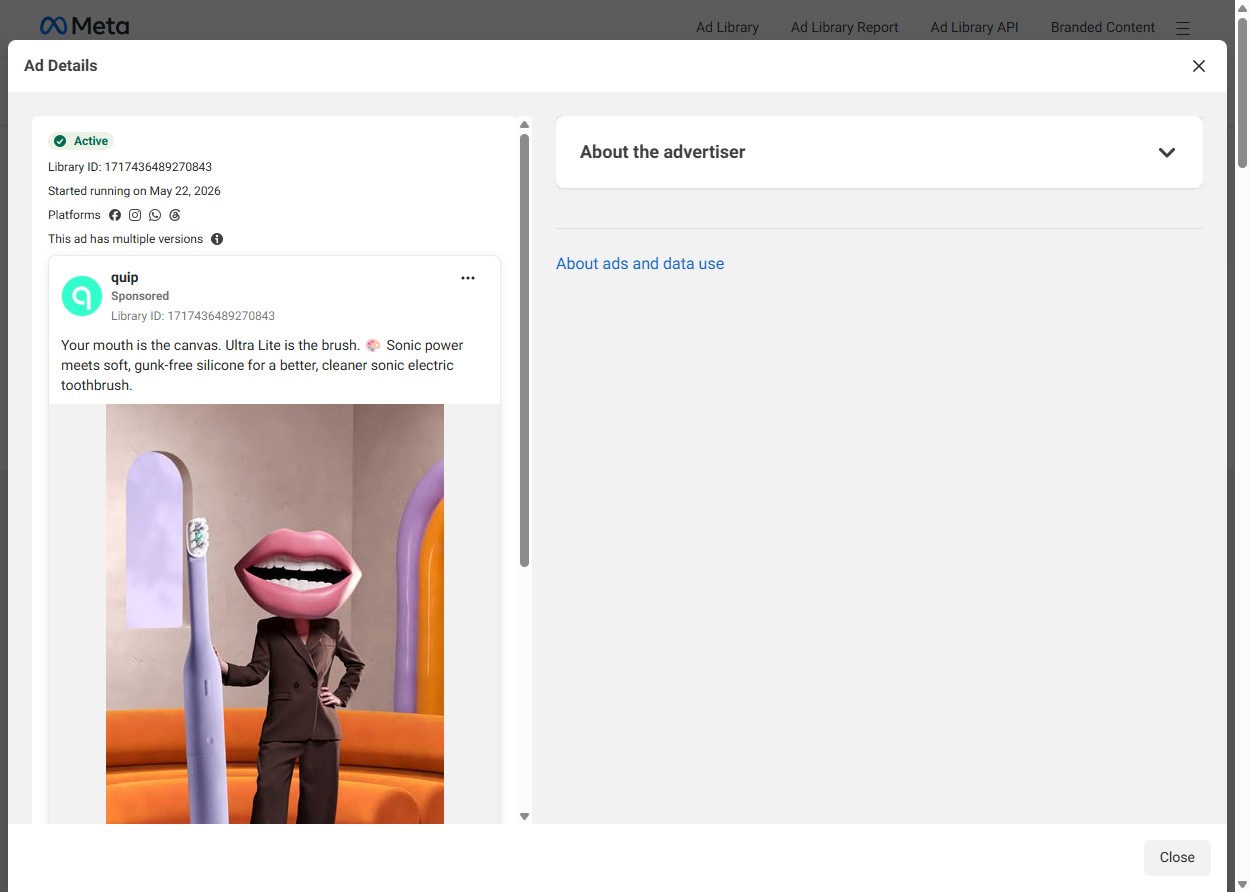The height and width of the screenshot is (892, 1250).
Task: Click the quip advertiser name
Action: pos(125,277)
